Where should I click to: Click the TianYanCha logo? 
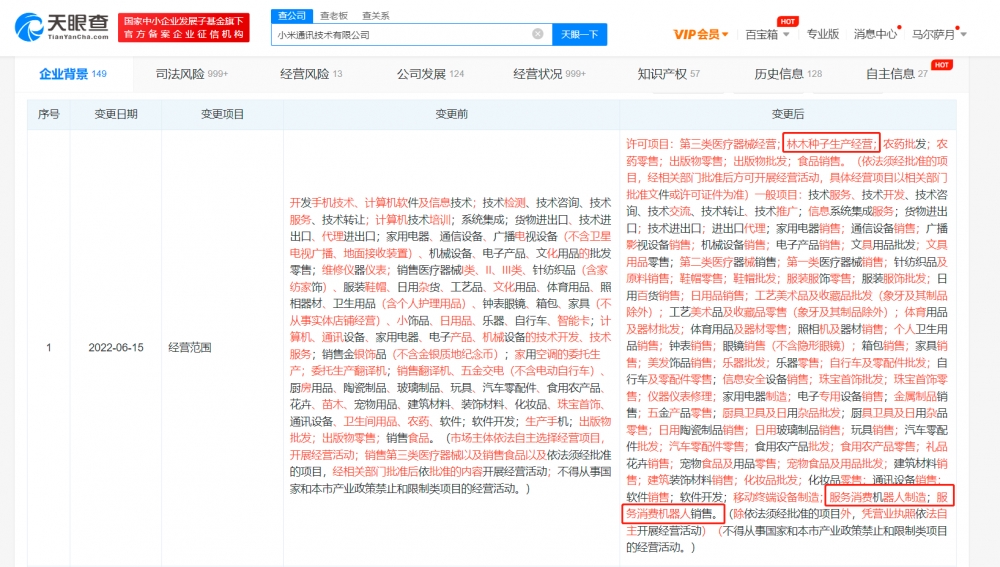pos(62,27)
